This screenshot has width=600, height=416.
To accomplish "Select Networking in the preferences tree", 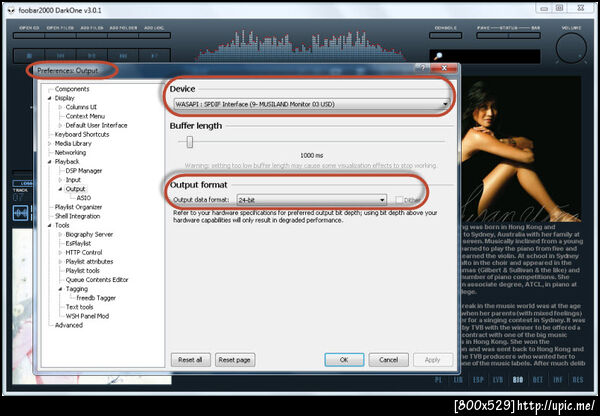I will coord(70,152).
